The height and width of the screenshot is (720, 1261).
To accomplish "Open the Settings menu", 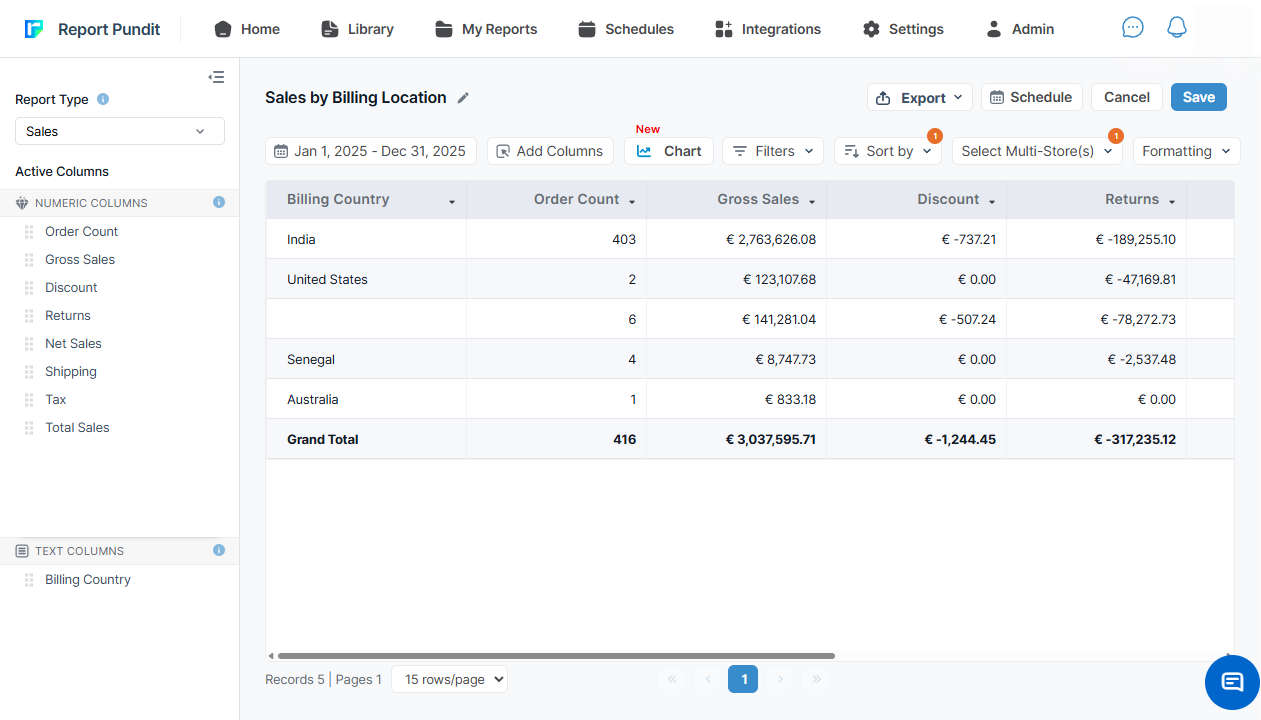I will tap(903, 29).
